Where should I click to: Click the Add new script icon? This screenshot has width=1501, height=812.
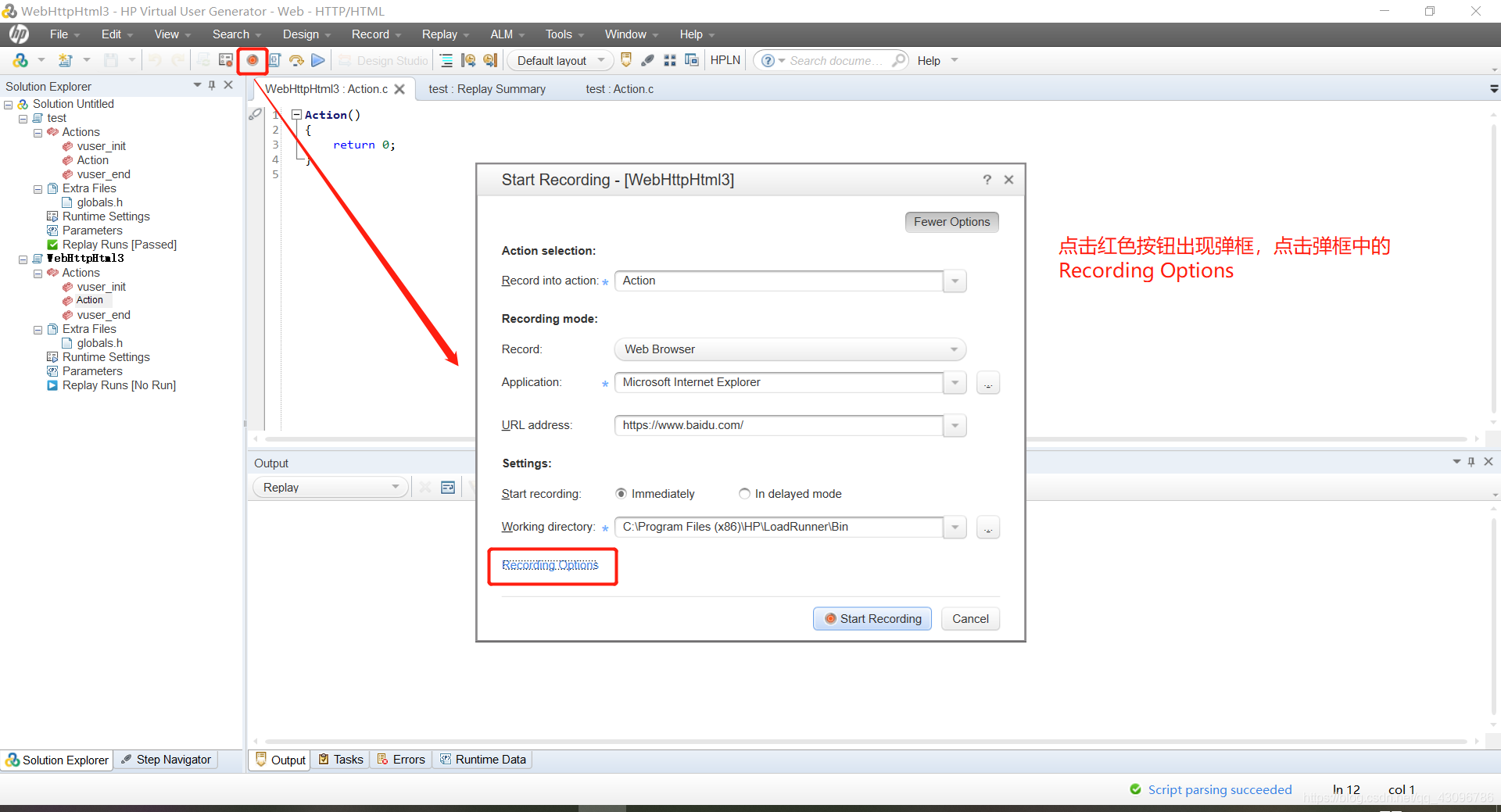pyautogui.click(x=66, y=60)
